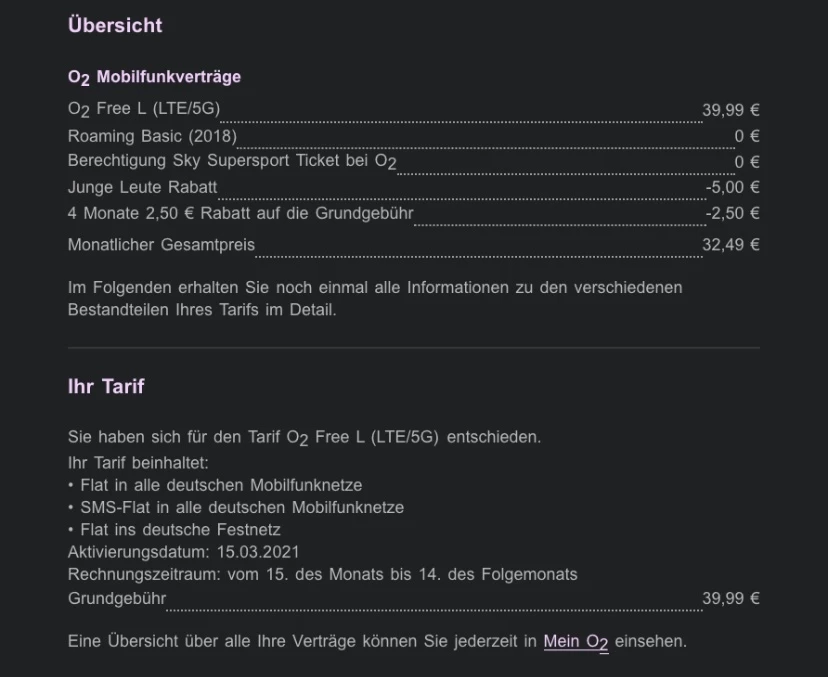Click the Aktivierungsdatum 15.03.2021 text
Viewport: 828px width, 677px height.
pyautogui.click(x=184, y=552)
